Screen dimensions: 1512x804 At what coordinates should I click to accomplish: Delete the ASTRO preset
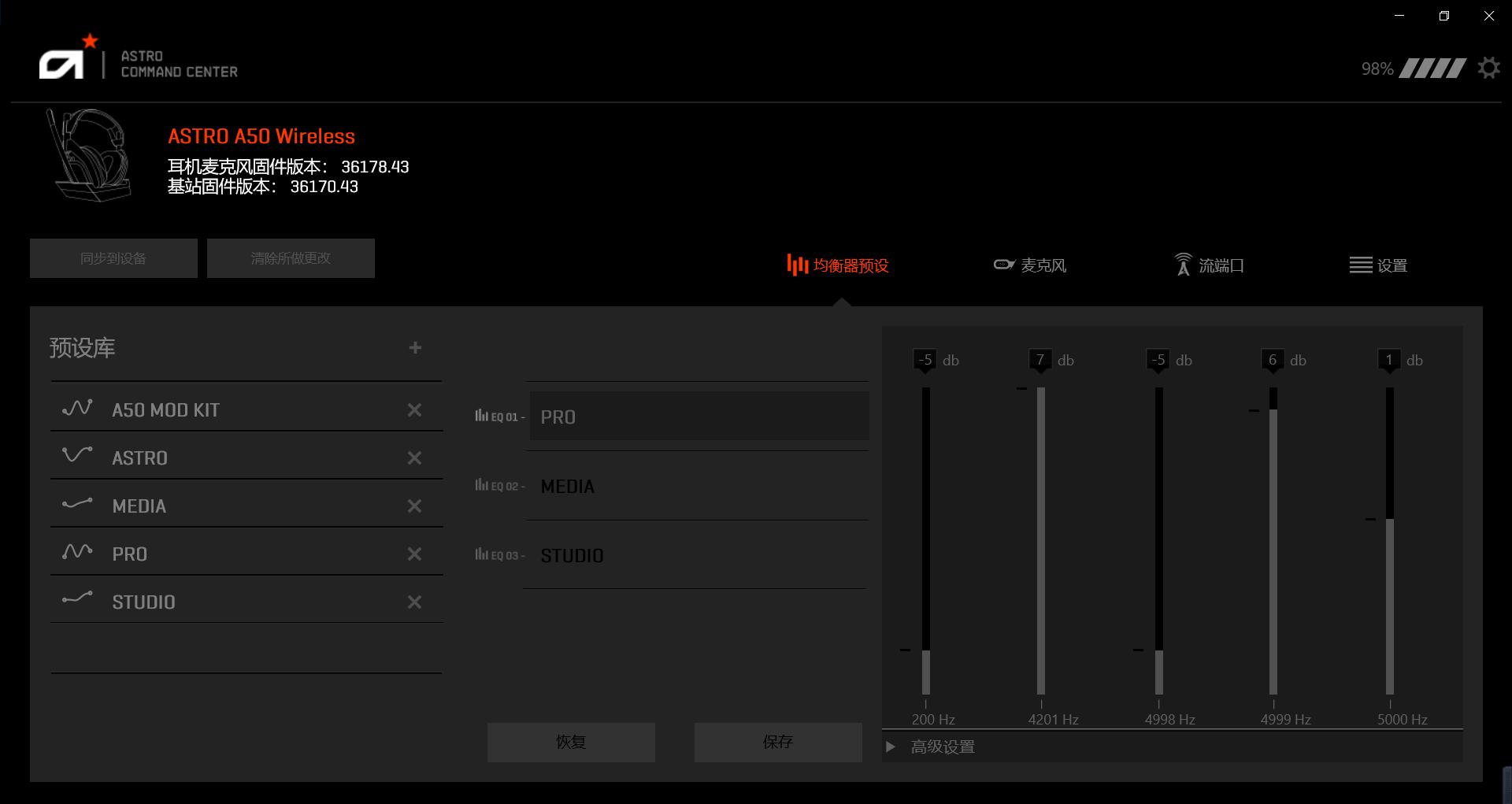pyautogui.click(x=414, y=458)
